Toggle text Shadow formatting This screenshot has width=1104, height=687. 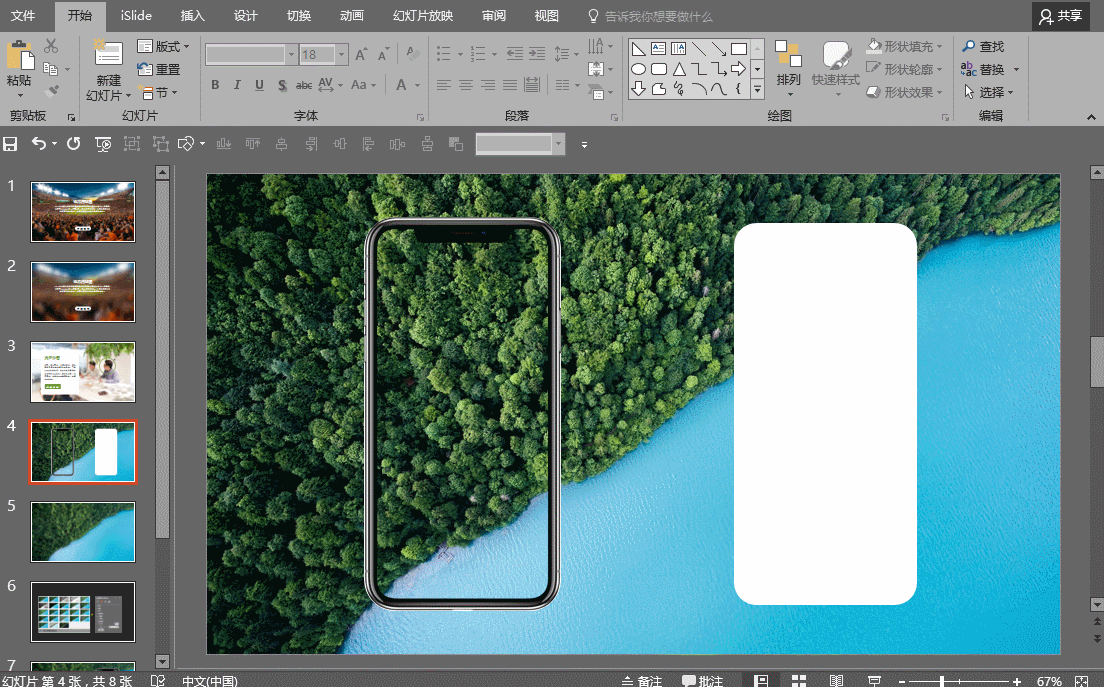pyautogui.click(x=282, y=85)
